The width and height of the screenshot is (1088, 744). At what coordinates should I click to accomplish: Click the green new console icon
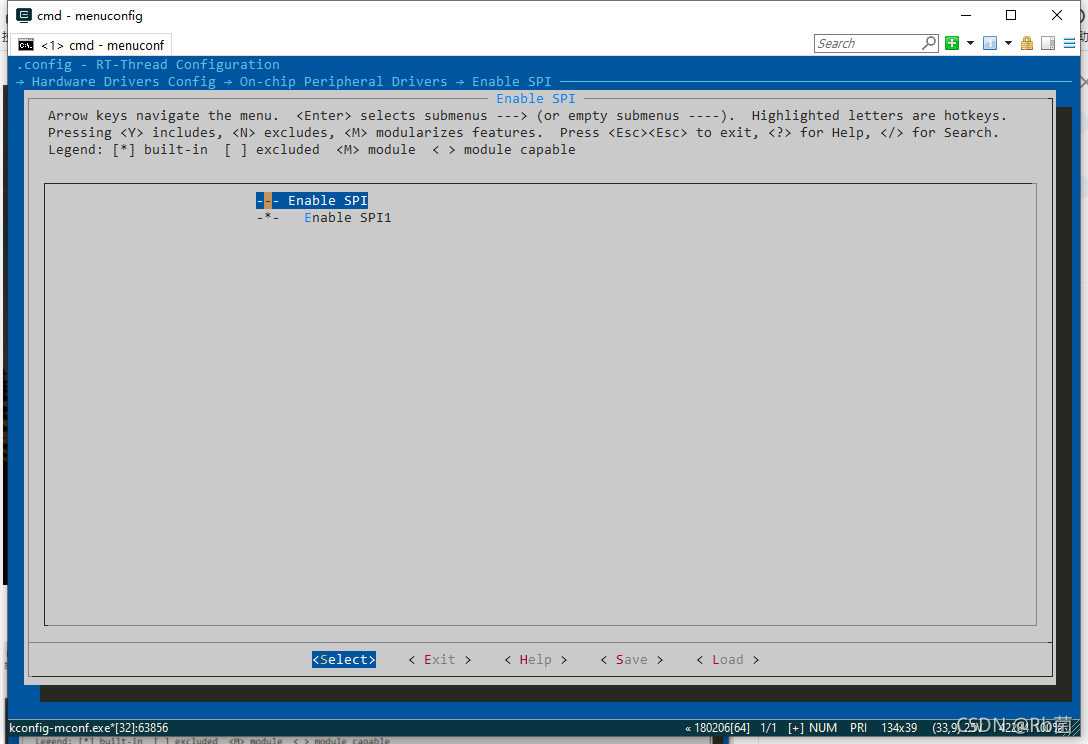coord(951,43)
